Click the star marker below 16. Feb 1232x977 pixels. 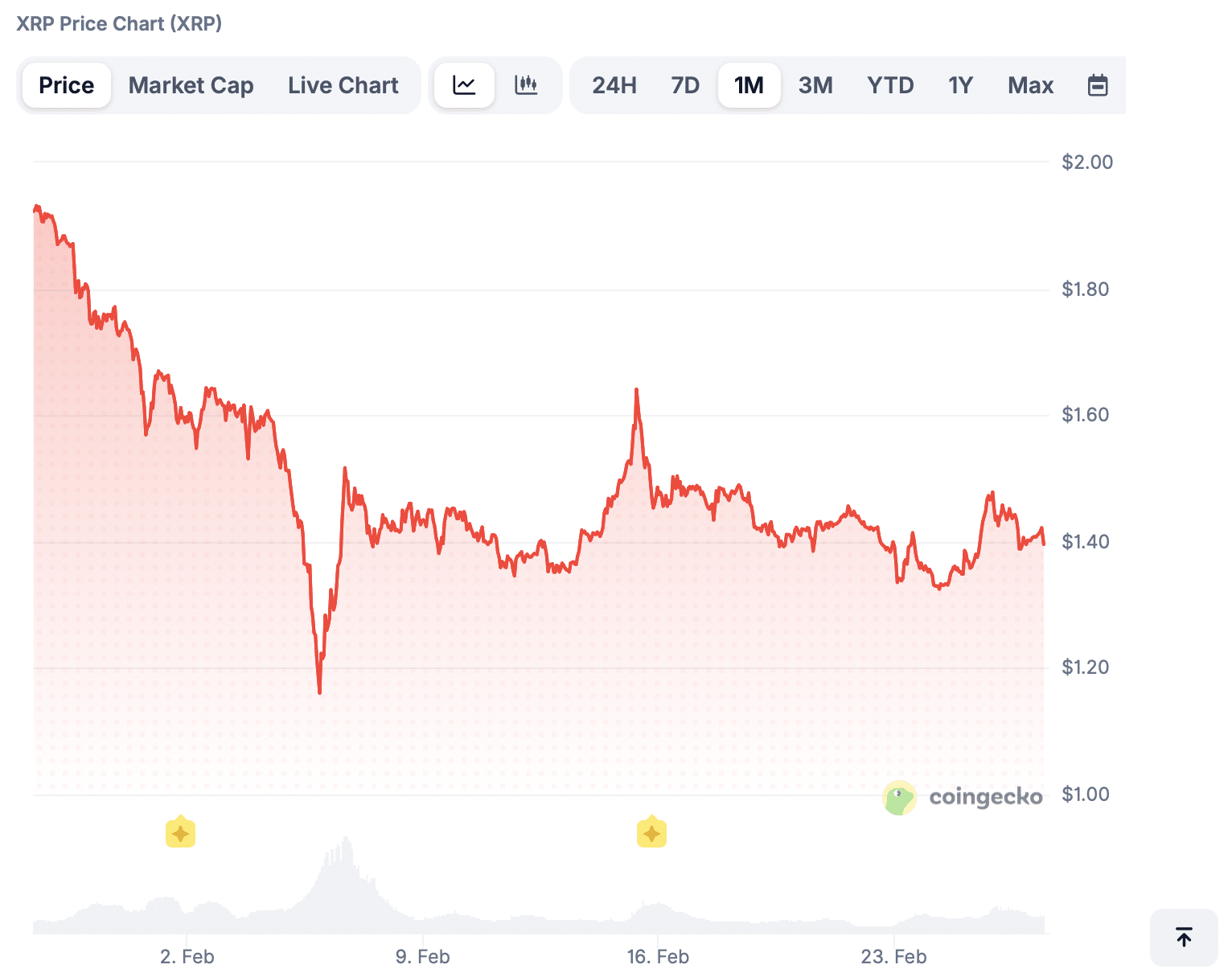[x=651, y=832]
